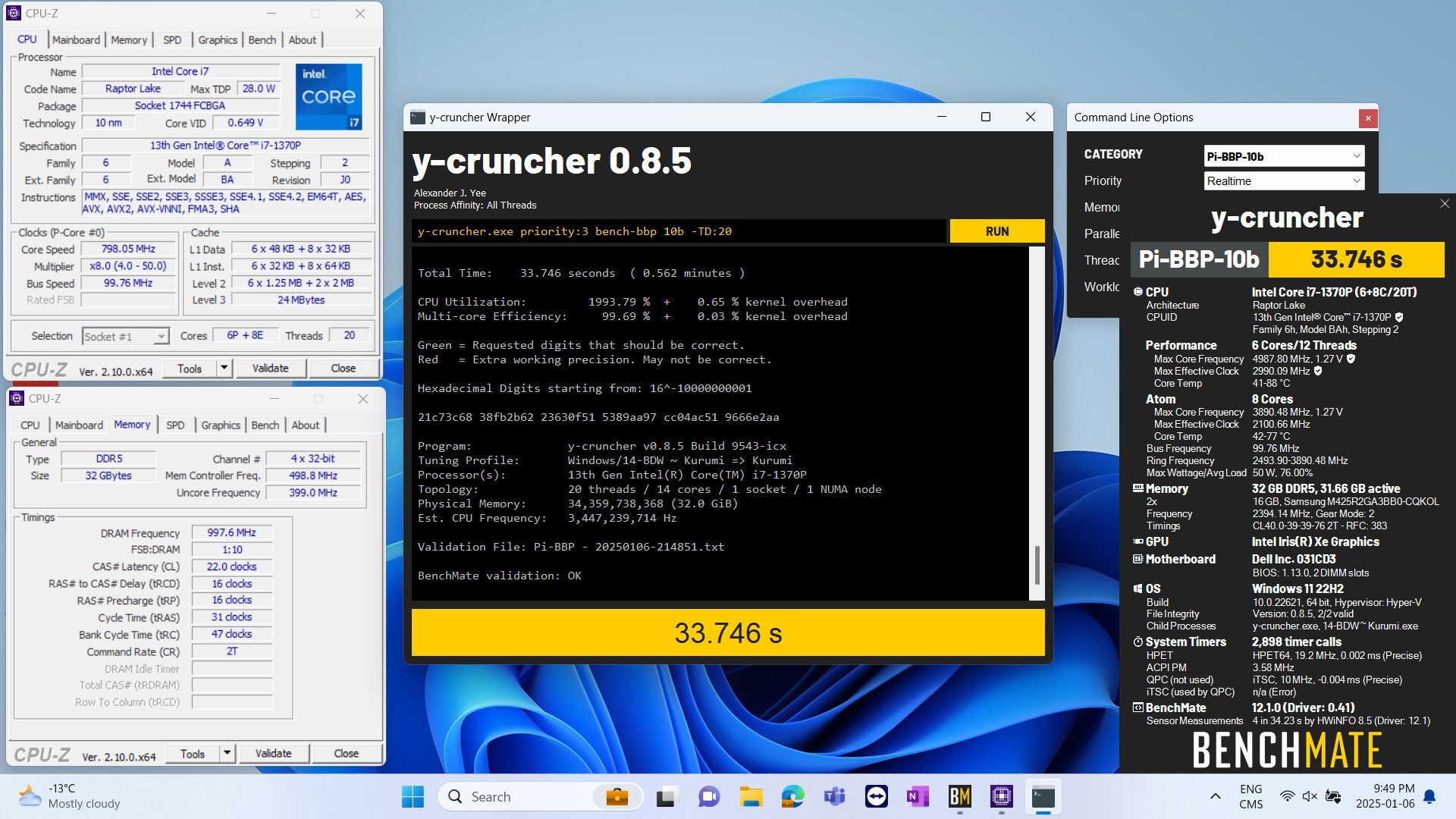This screenshot has height=819, width=1456.
Task: Click the verified shield beside Max Effective Clock 2990.09 MHz
Action: (x=1318, y=371)
